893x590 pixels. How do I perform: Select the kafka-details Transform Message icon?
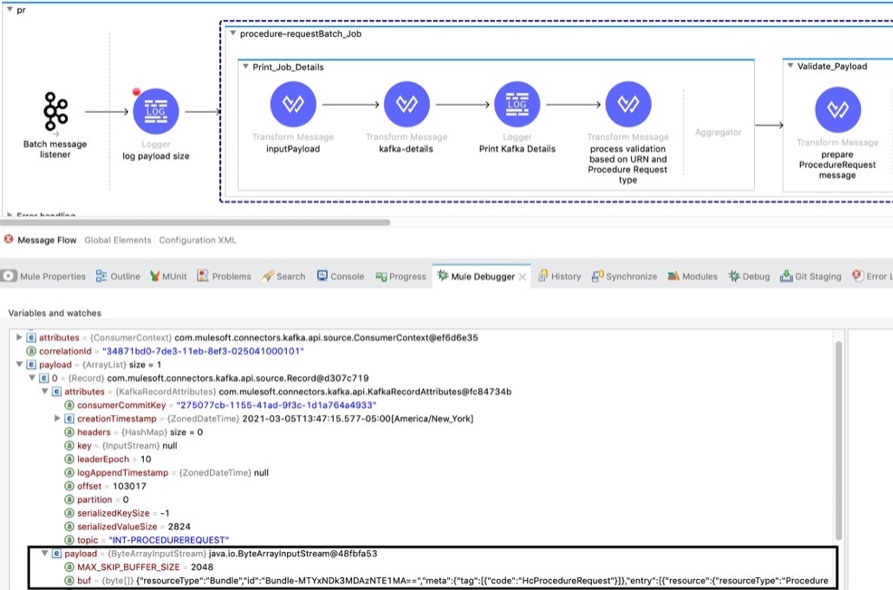[x=406, y=104]
